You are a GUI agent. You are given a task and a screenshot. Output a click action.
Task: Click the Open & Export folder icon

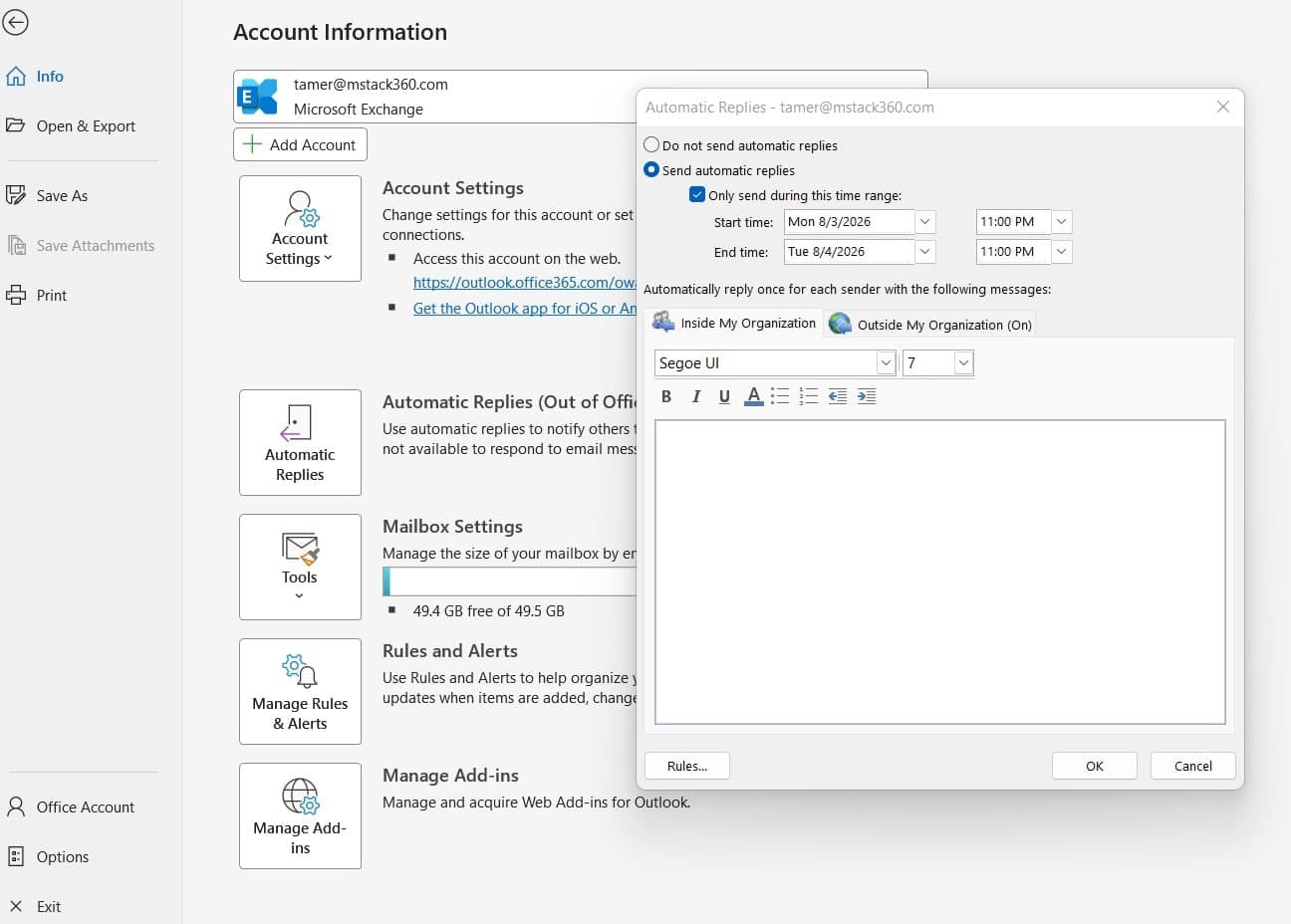point(16,125)
